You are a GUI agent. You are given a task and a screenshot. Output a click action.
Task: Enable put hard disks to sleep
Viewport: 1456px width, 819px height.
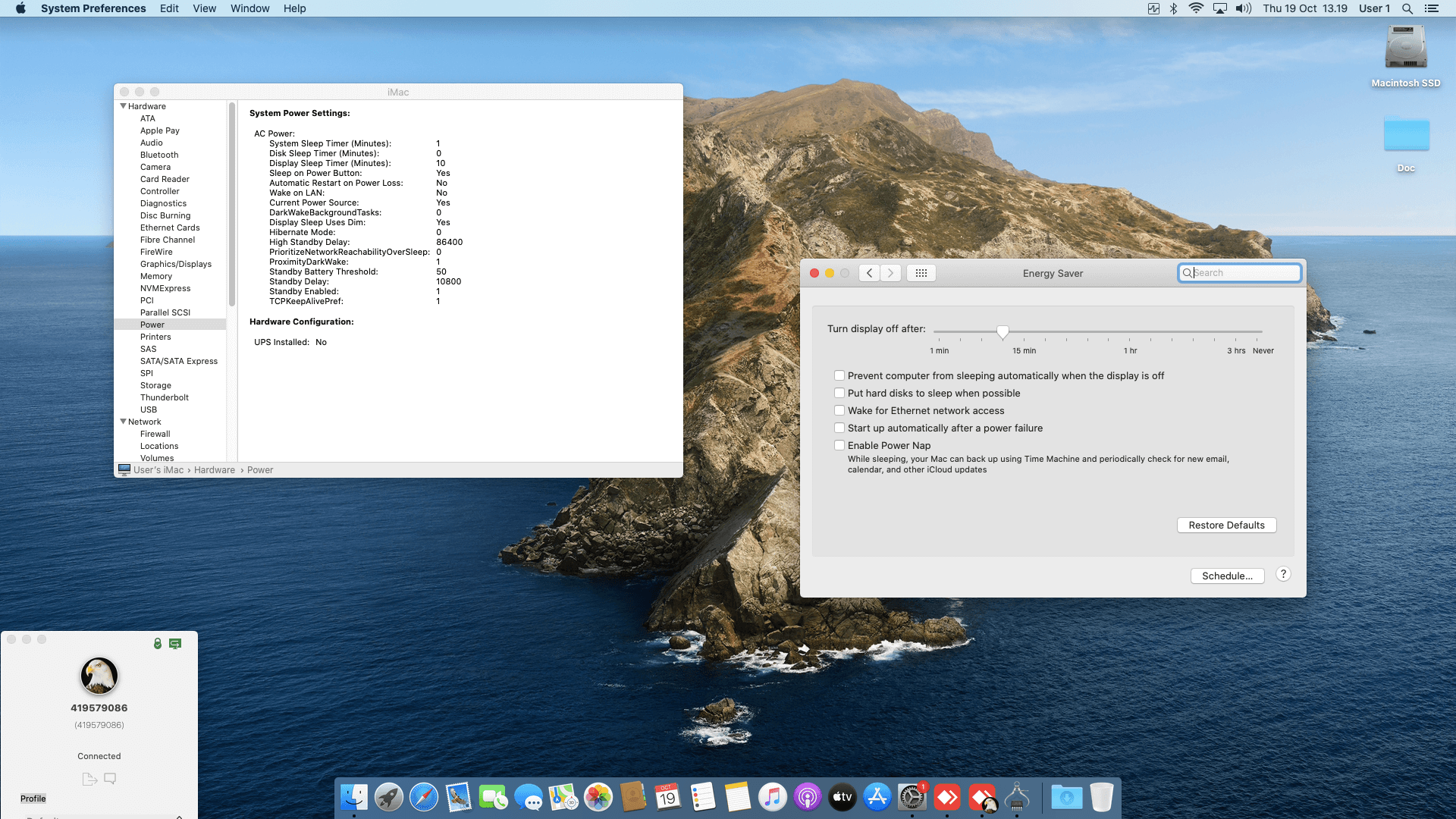pyautogui.click(x=839, y=393)
